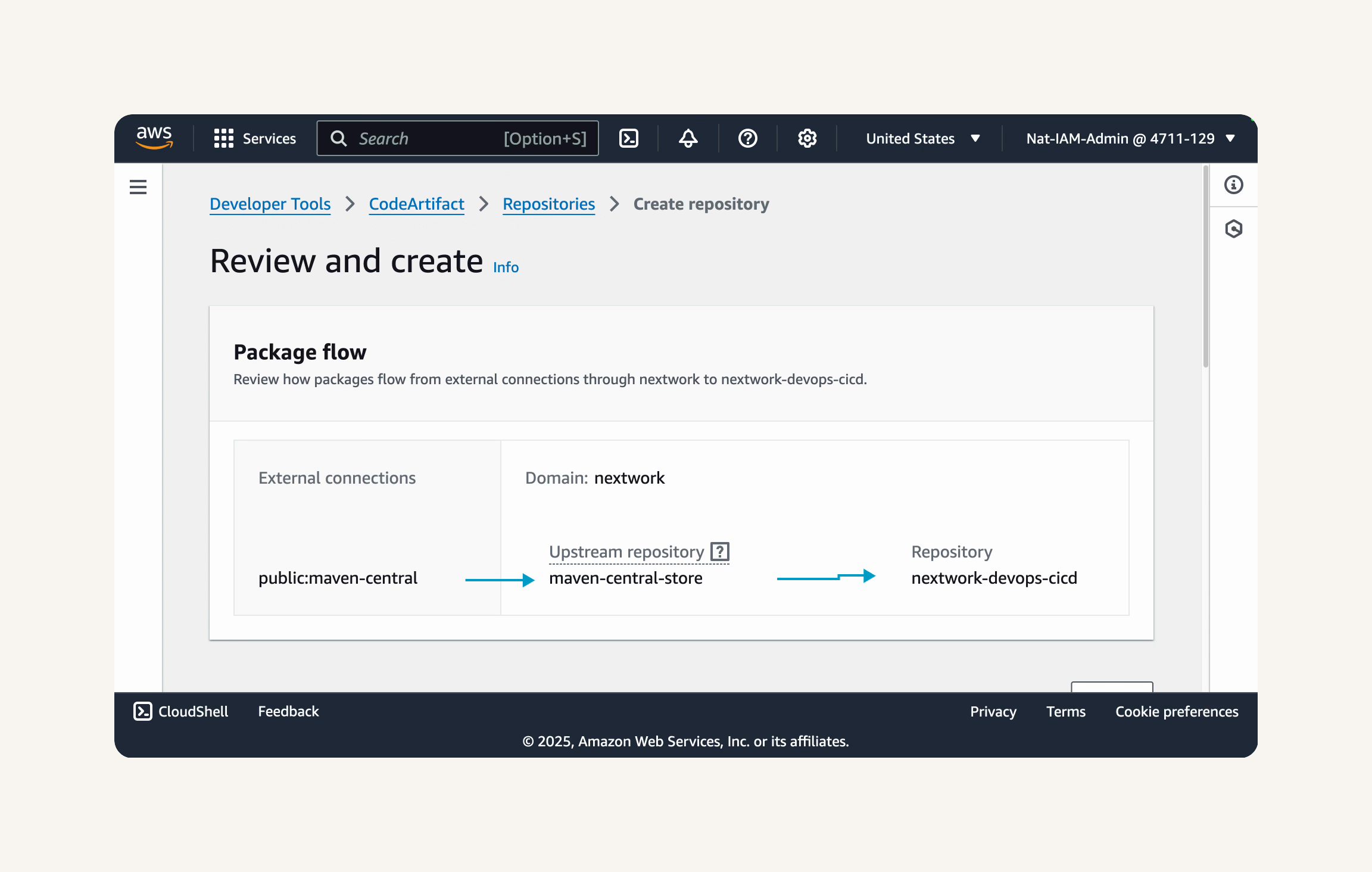Click the AWS logo home icon

pyautogui.click(x=154, y=138)
